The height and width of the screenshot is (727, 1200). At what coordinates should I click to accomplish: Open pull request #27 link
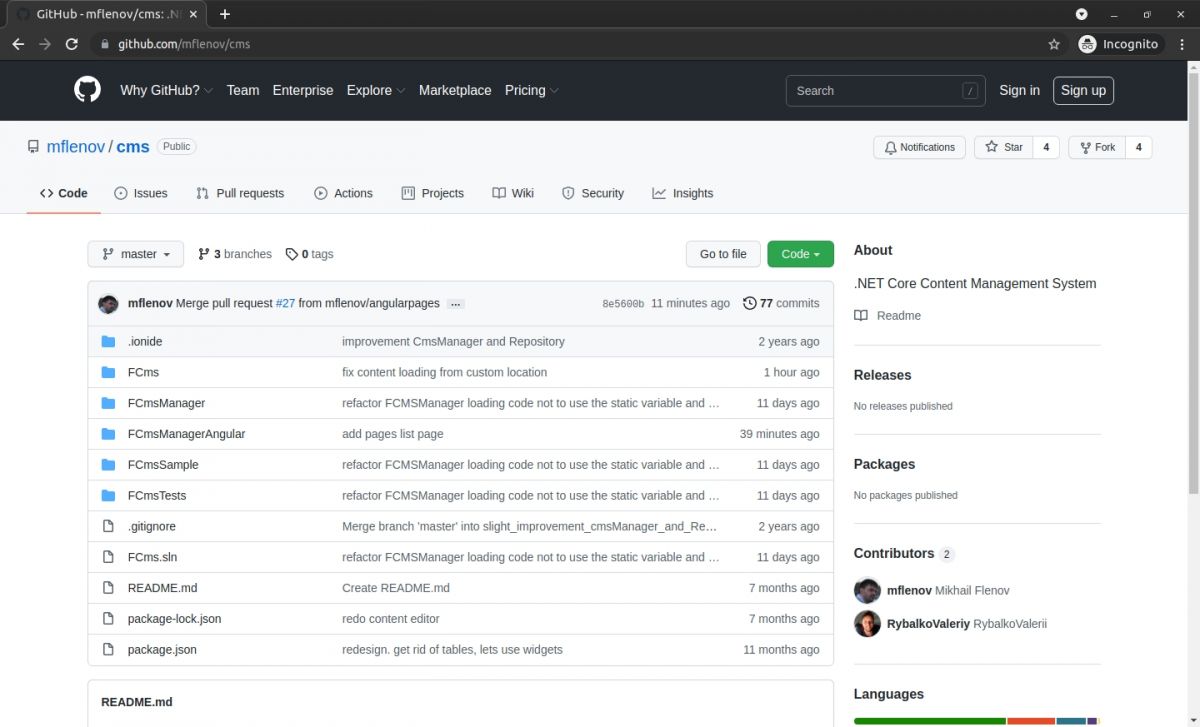click(x=285, y=303)
